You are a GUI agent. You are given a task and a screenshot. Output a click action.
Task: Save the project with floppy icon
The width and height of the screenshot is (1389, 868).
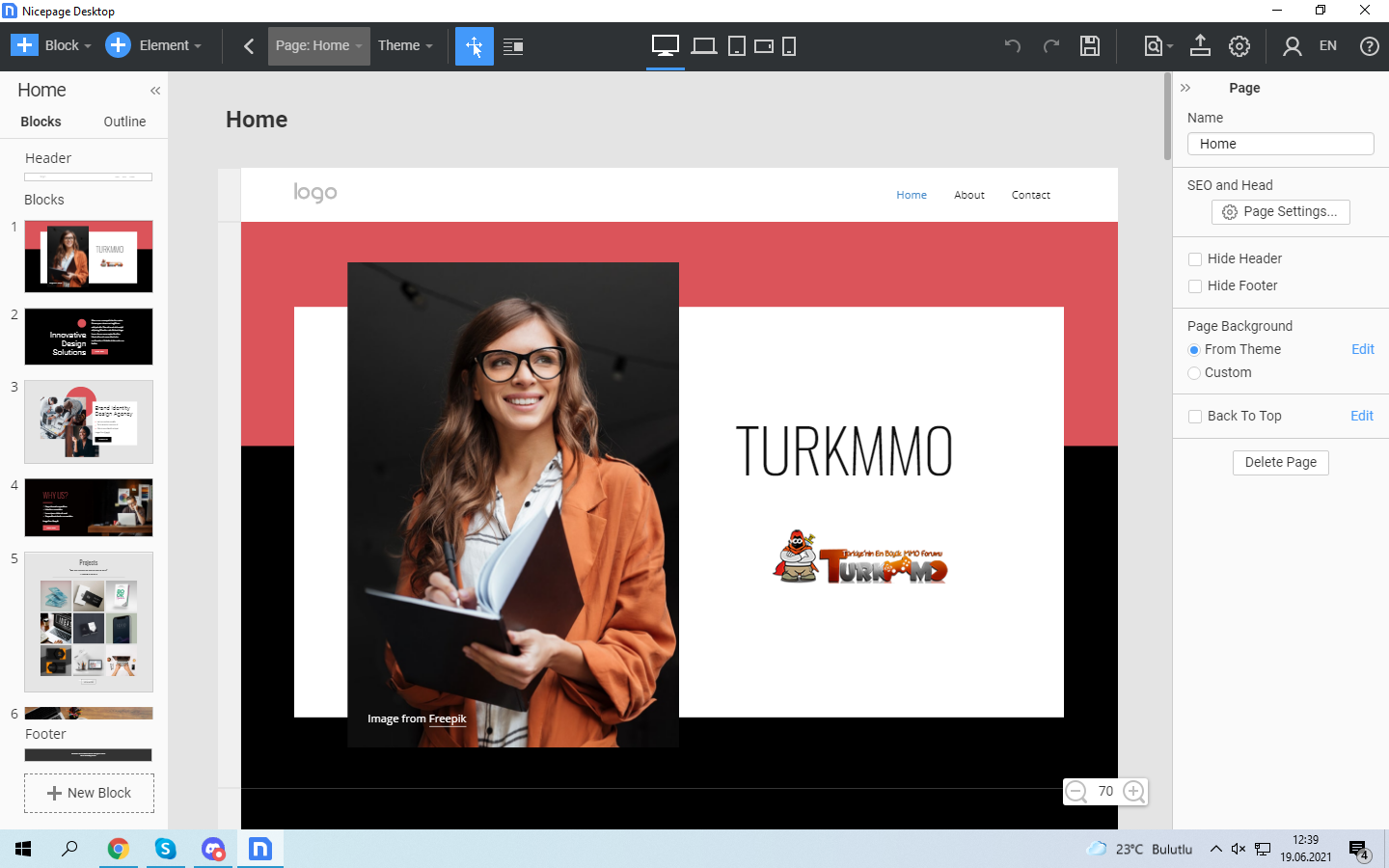tap(1090, 45)
